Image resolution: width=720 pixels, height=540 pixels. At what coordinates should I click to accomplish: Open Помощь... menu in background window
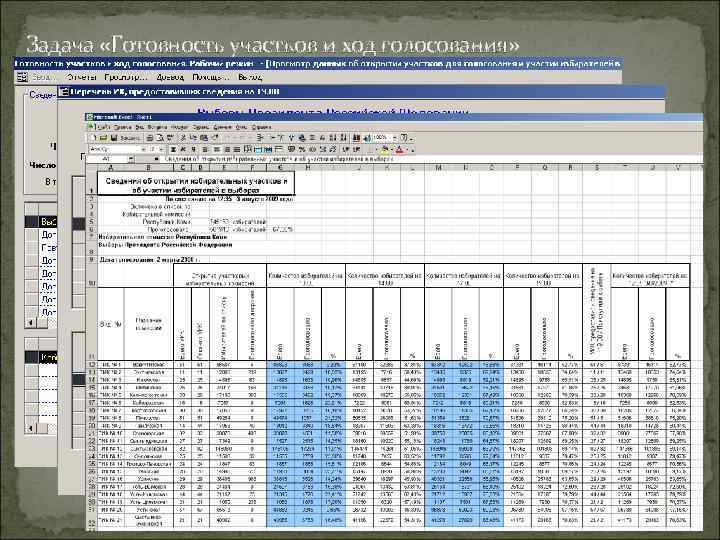(x=210, y=77)
